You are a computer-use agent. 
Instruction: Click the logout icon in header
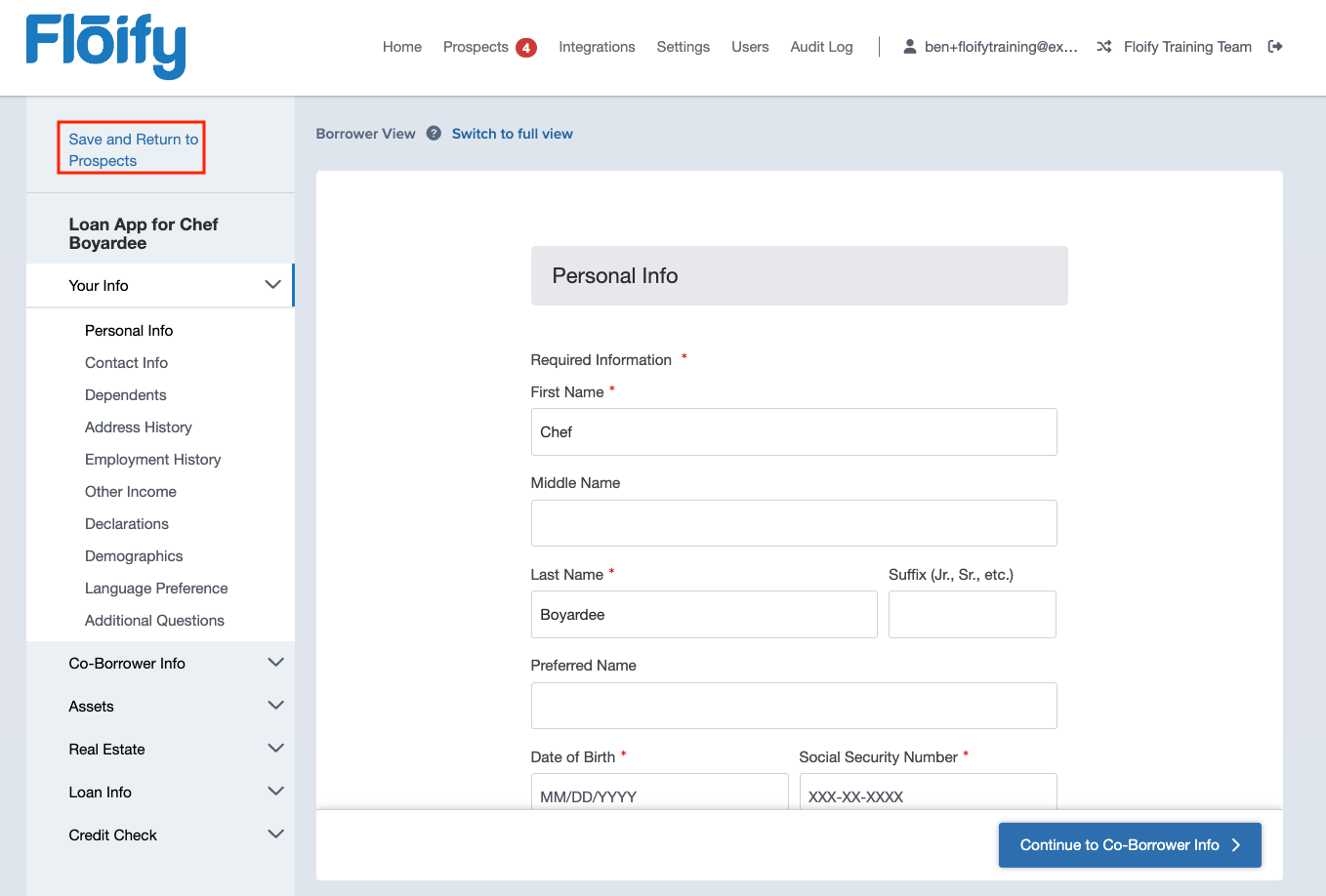click(1275, 47)
